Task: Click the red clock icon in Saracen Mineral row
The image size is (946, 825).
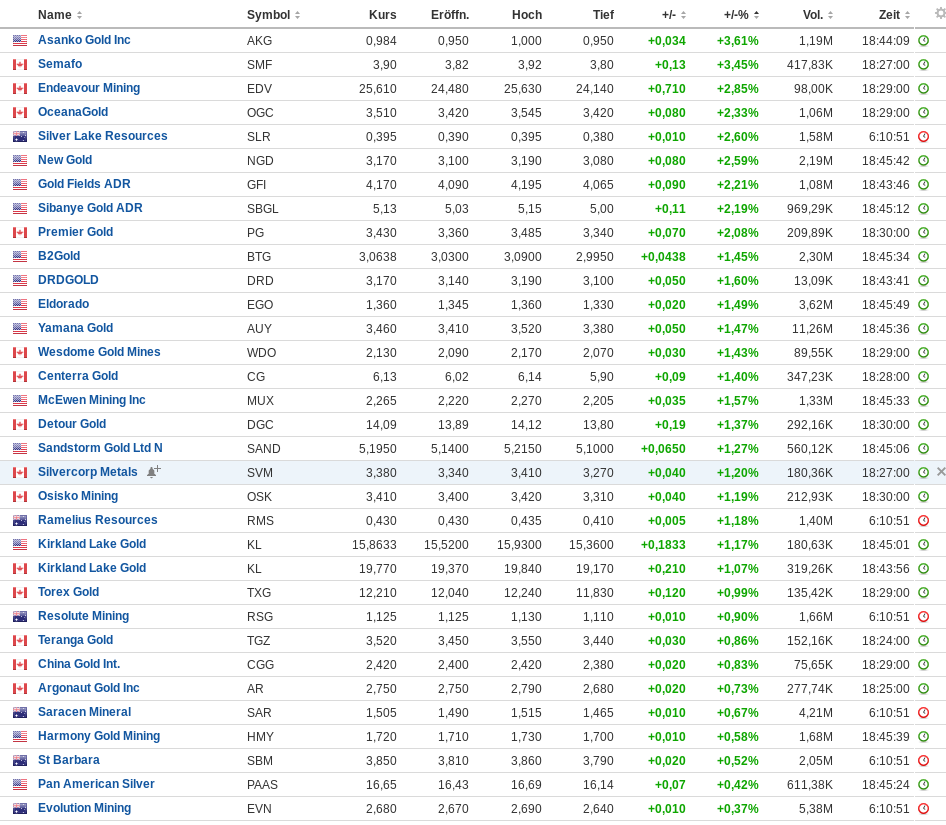Action: (923, 713)
